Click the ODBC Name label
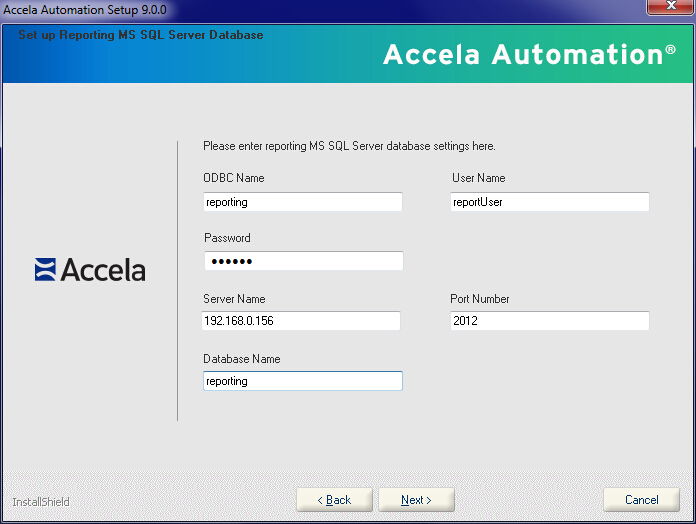 pyautogui.click(x=233, y=178)
